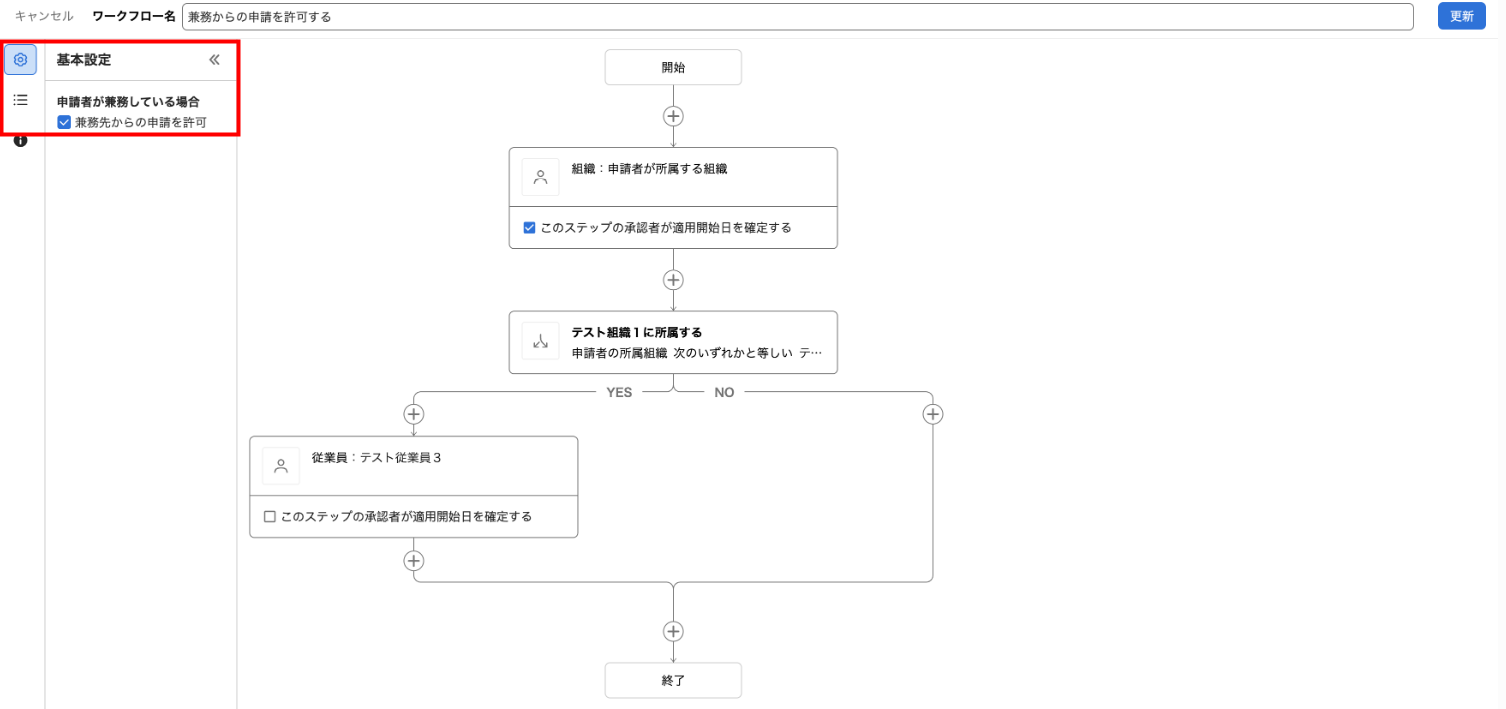Click person icon in 組織 approval step

tap(541, 177)
